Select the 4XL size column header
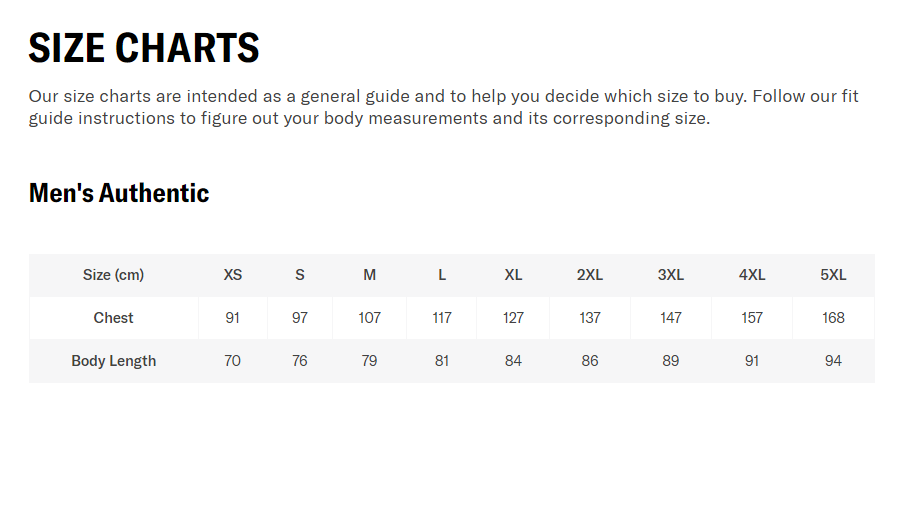This screenshot has width=898, height=521. [752, 275]
